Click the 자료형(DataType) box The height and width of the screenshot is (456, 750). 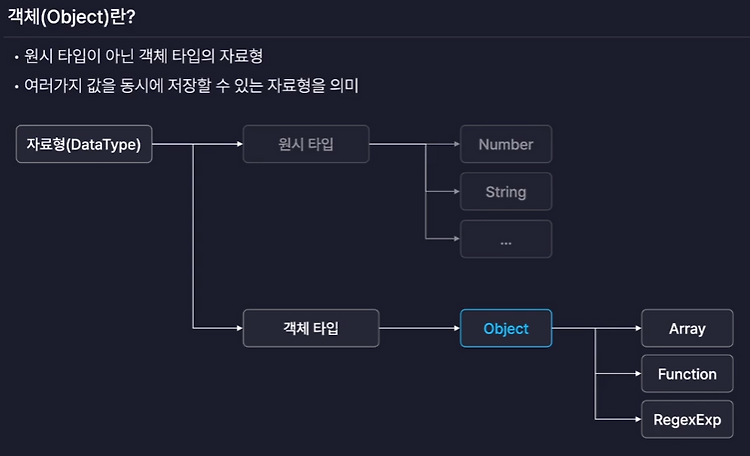(x=84, y=144)
